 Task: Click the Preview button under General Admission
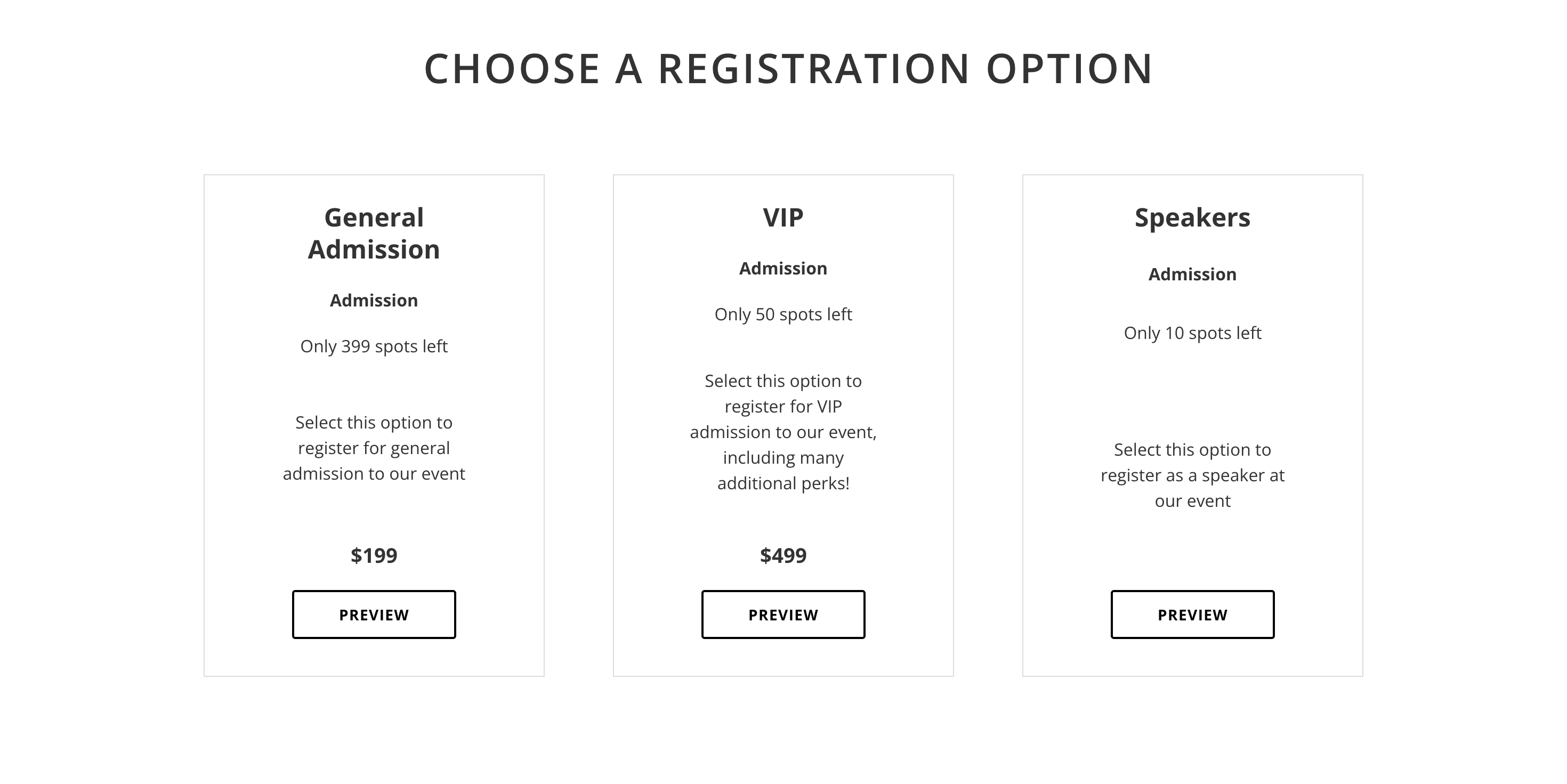point(374,615)
